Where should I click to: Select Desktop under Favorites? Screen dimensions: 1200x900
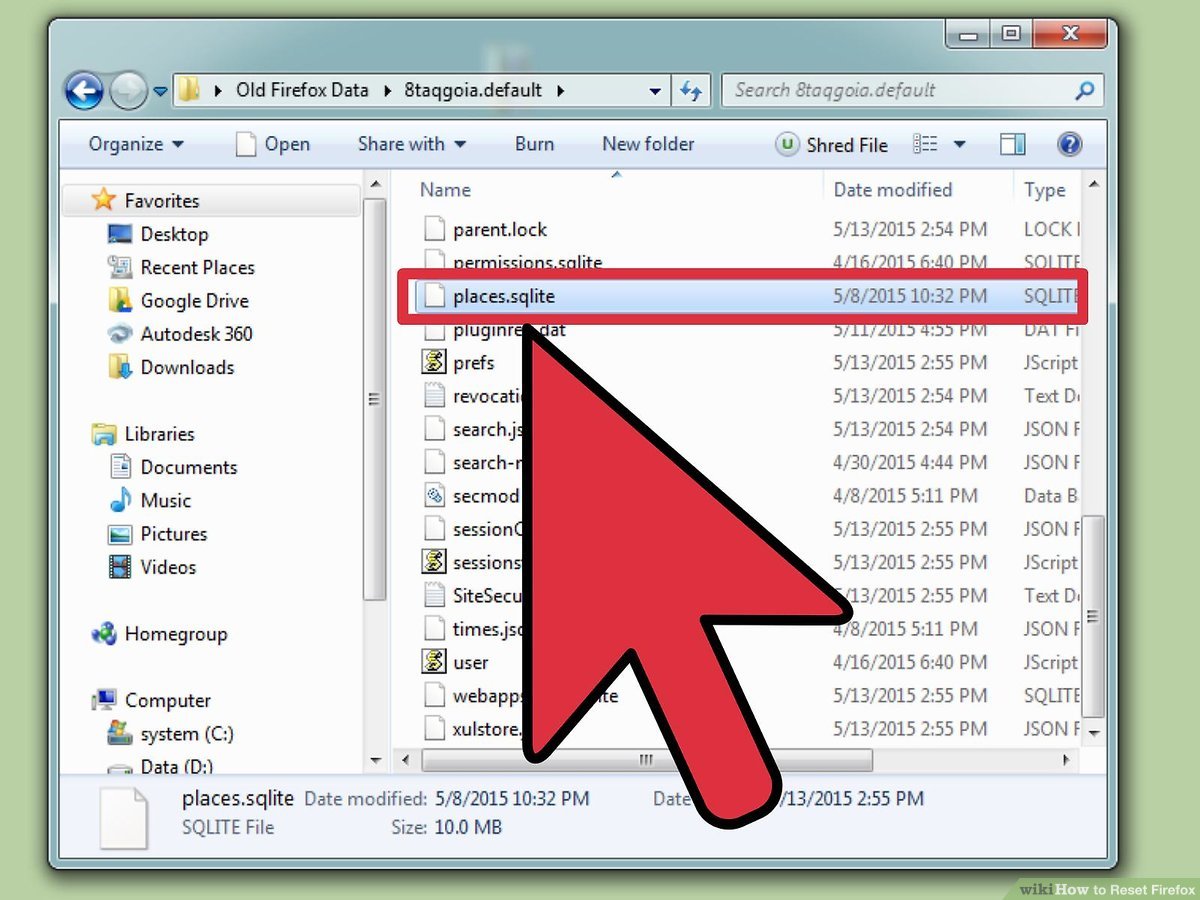pyautogui.click(x=177, y=233)
